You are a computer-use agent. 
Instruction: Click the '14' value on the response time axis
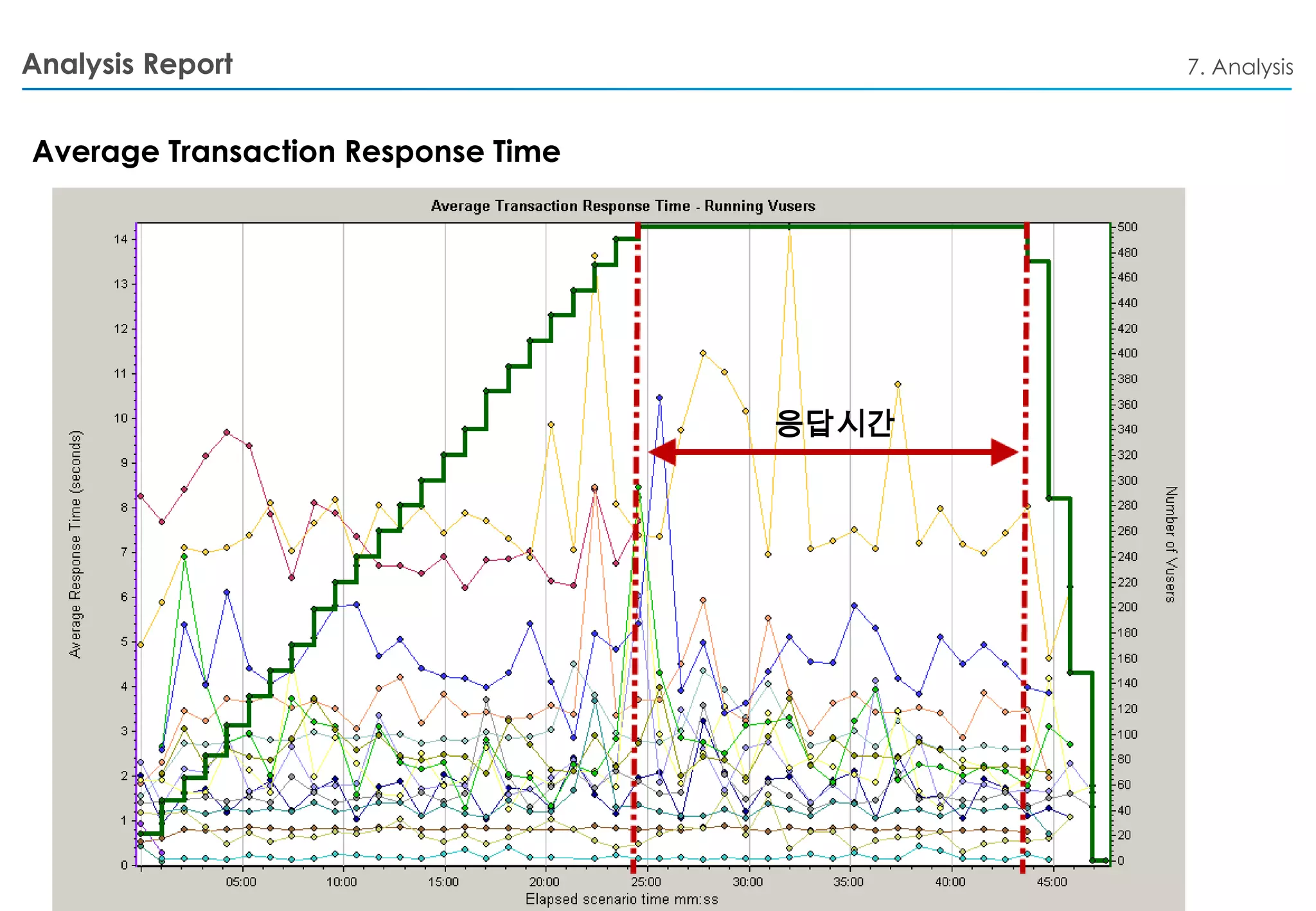coord(121,240)
